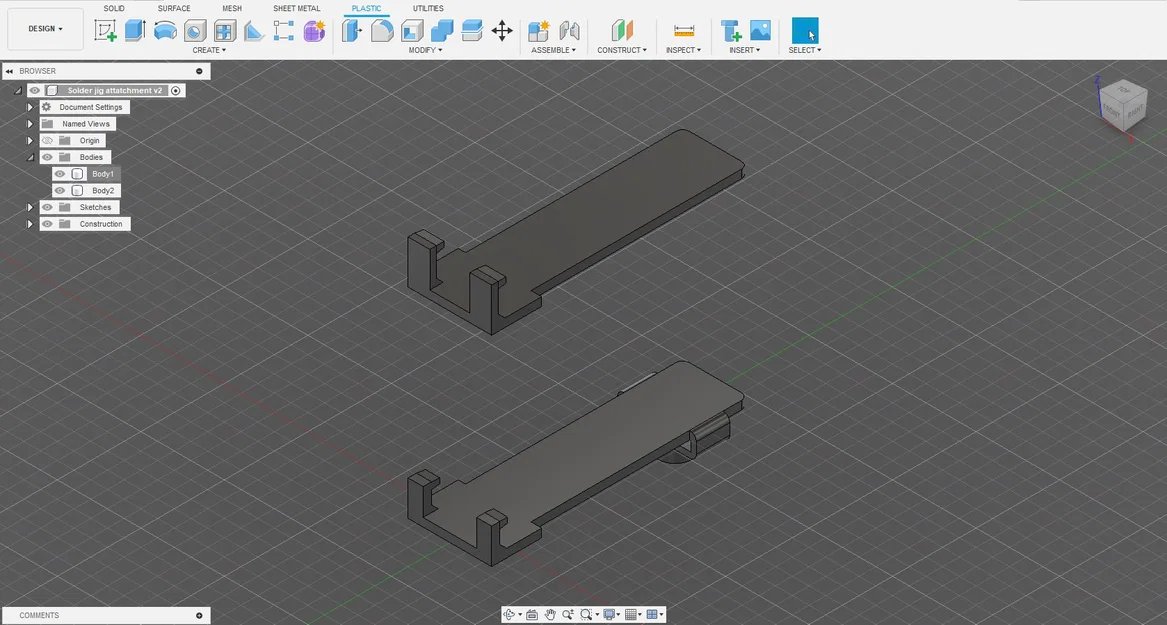This screenshot has width=1167, height=625.
Task: Open Display Settings monitor icon
Action: pyautogui.click(x=610, y=615)
